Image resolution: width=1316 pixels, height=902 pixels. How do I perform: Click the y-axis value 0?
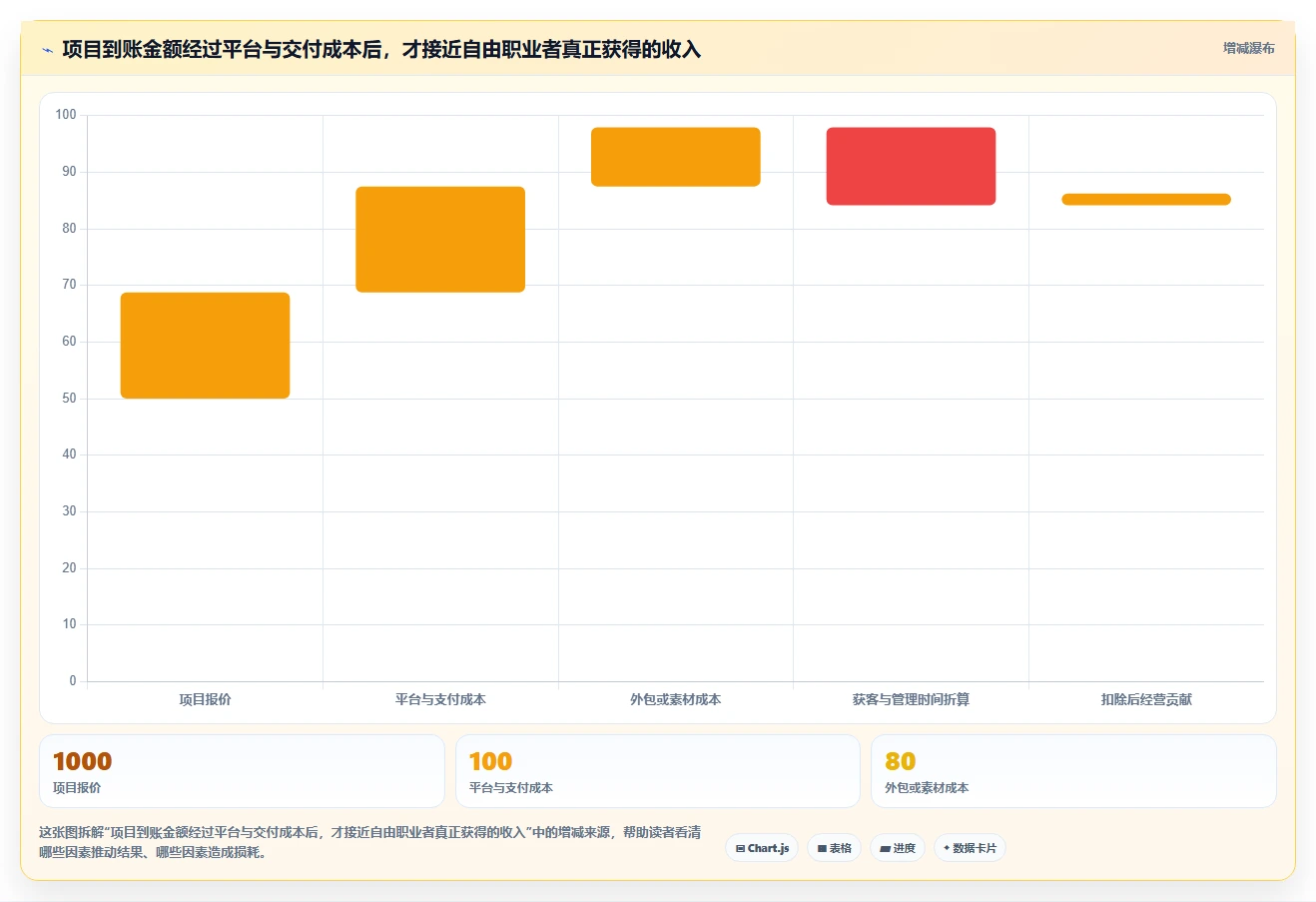73,681
